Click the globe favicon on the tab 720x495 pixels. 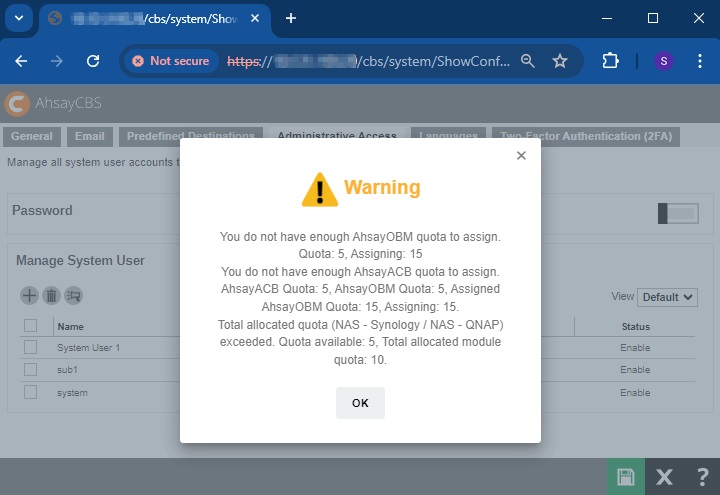(55, 18)
